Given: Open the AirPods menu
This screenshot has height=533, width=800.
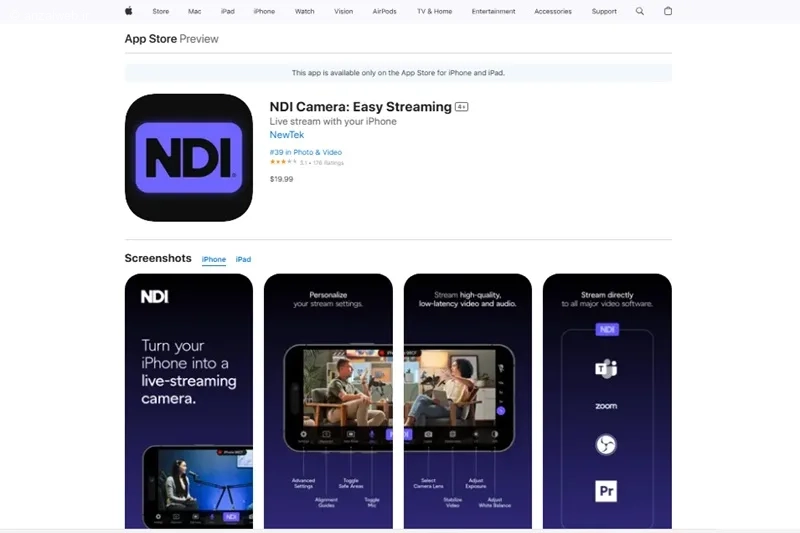Looking at the screenshot, I should click(385, 11).
